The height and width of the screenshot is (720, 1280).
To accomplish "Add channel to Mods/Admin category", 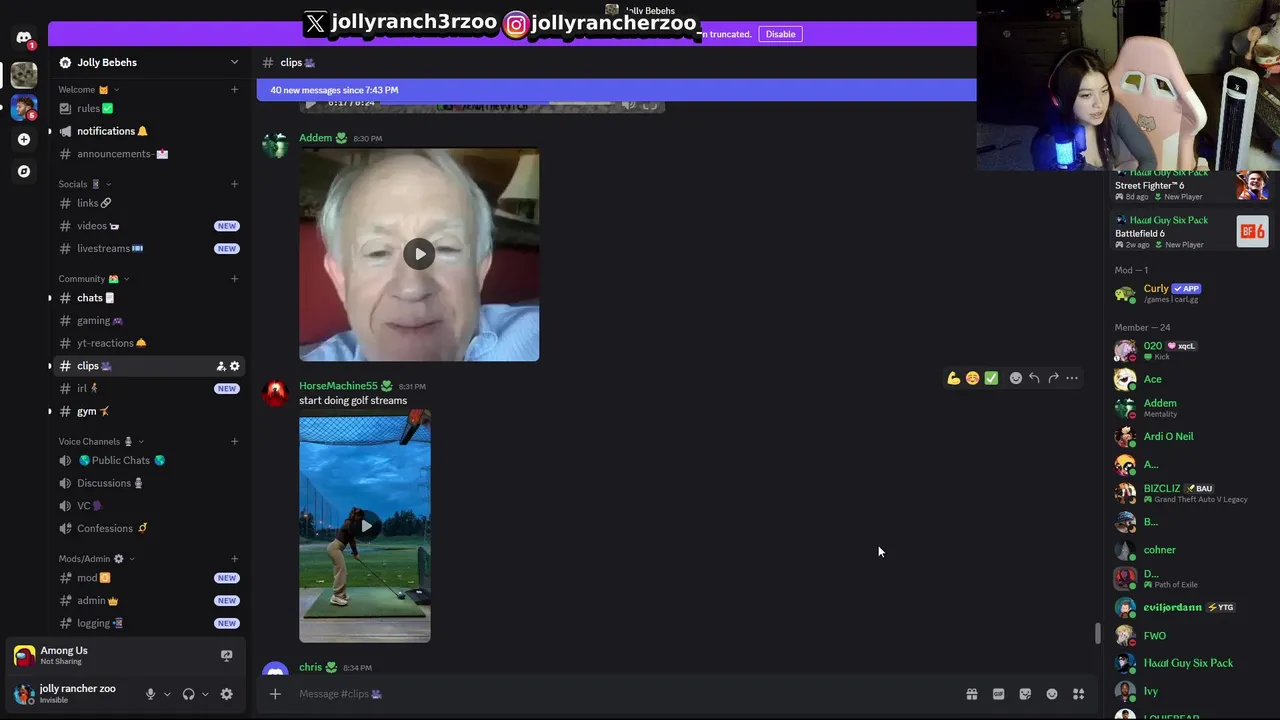I will [x=235, y=559].
